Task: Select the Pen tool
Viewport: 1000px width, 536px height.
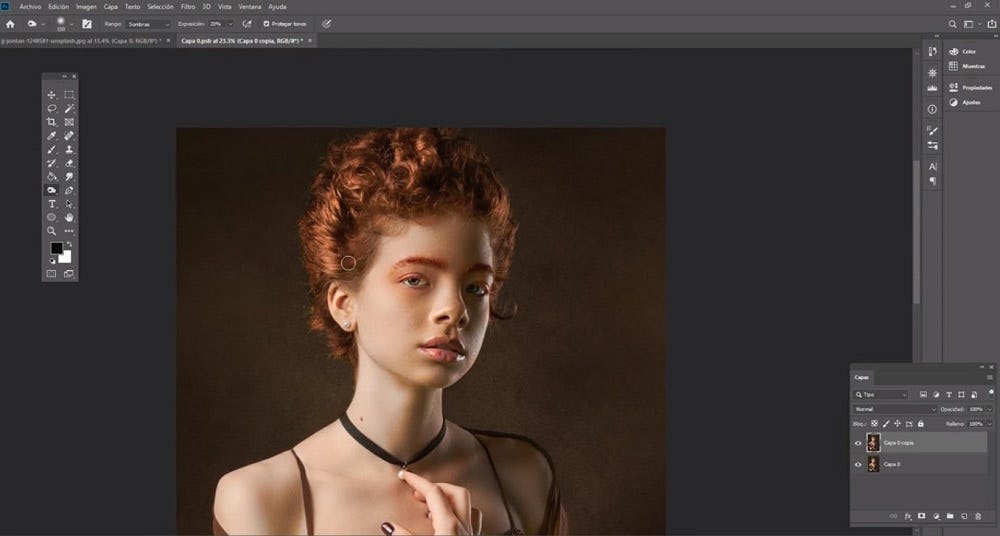Action: coord(69,190)
